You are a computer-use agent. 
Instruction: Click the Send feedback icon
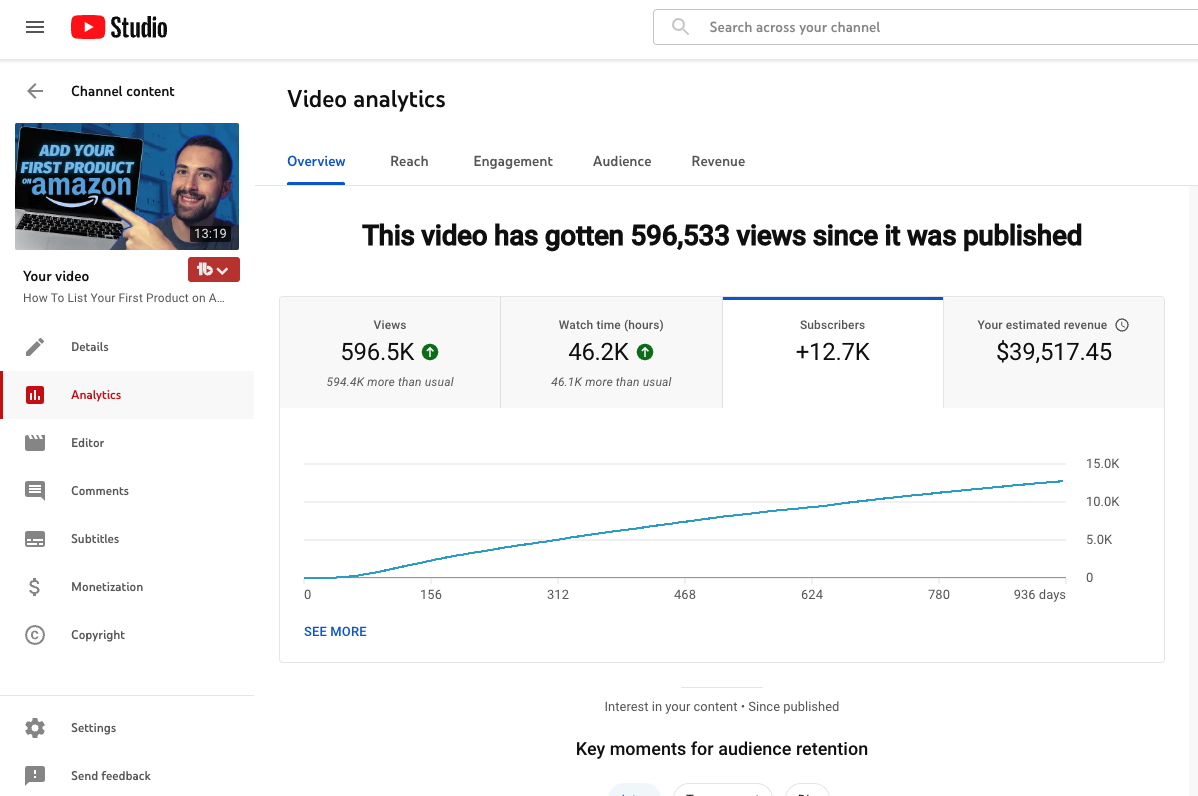click(35, 776)
